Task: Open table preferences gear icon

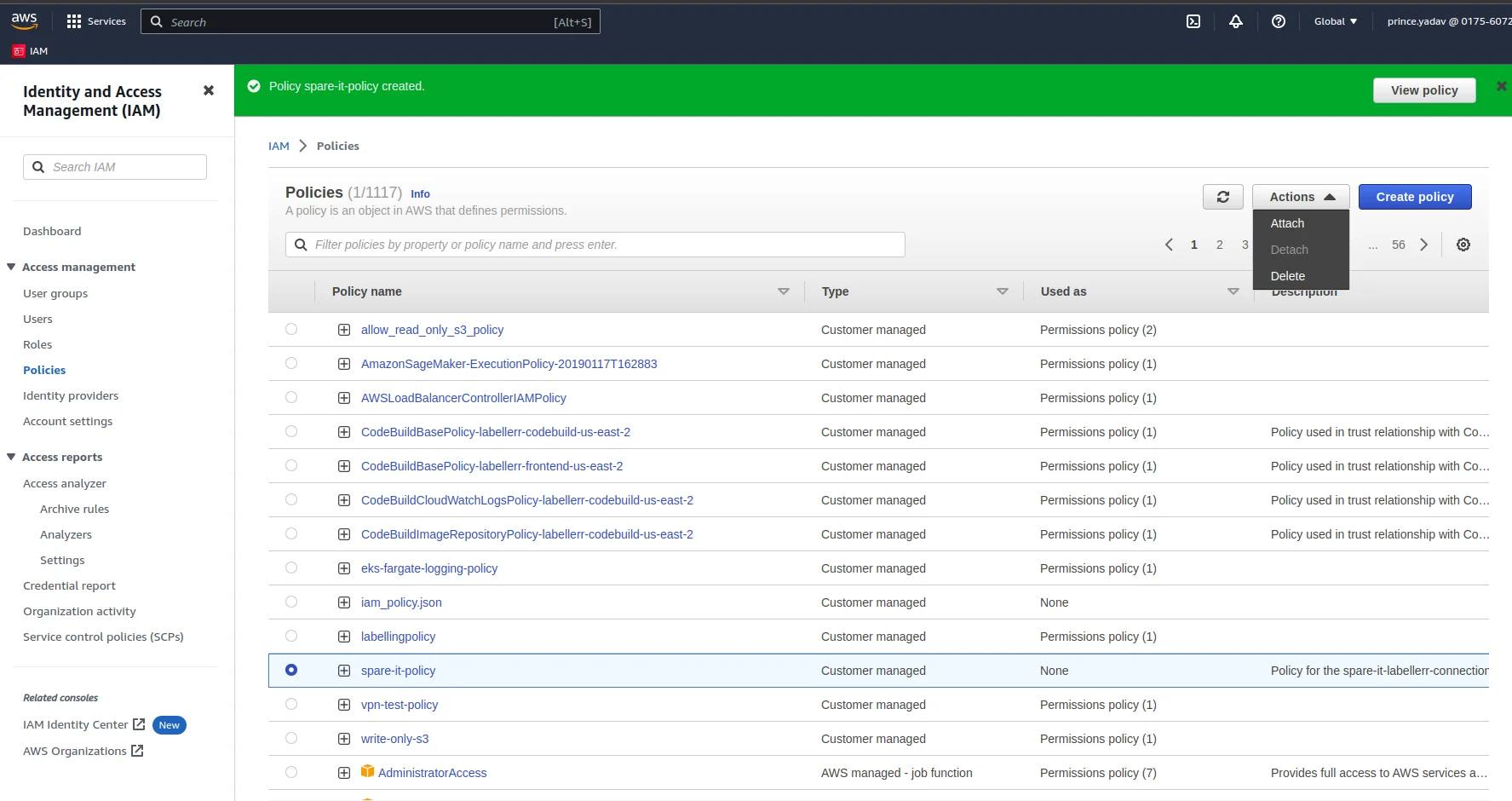Action: point(1463,245)
